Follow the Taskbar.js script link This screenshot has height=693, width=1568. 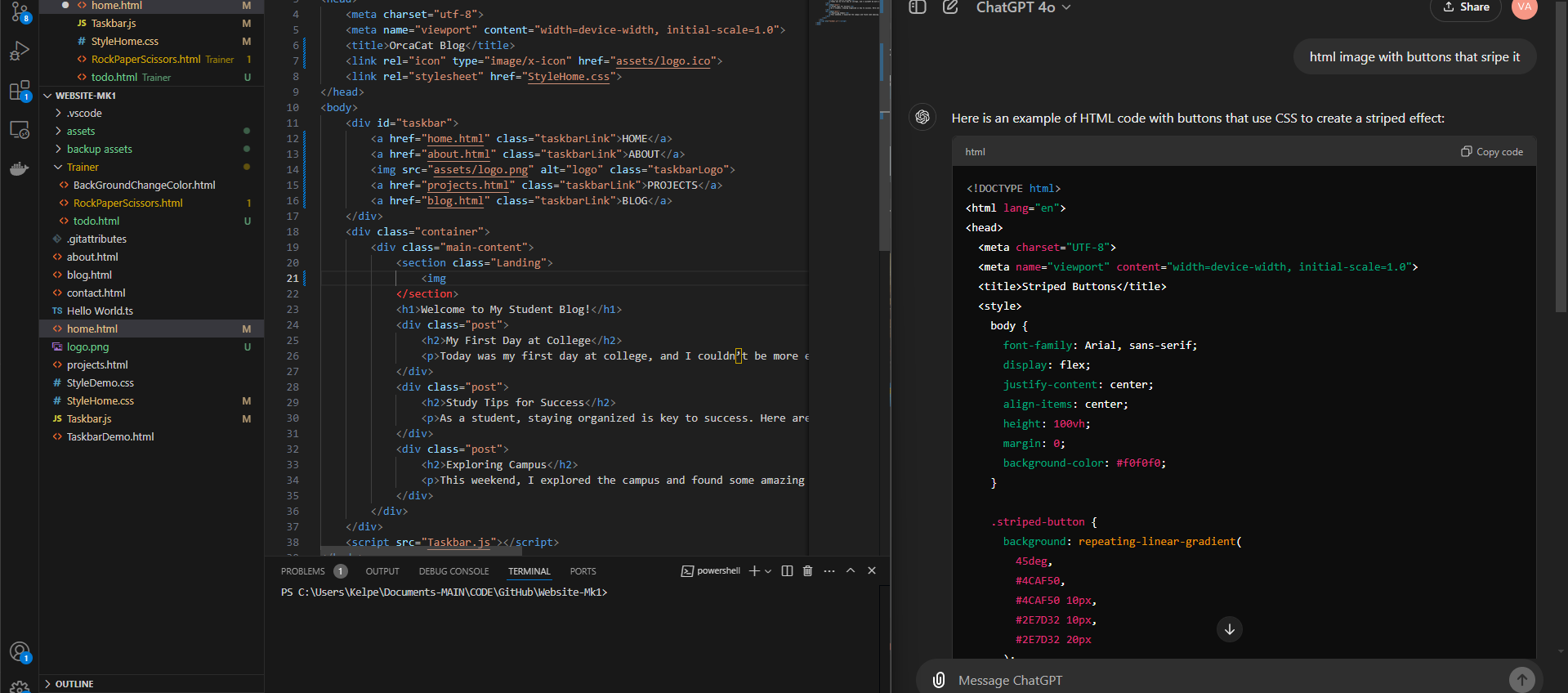(458, 543)
